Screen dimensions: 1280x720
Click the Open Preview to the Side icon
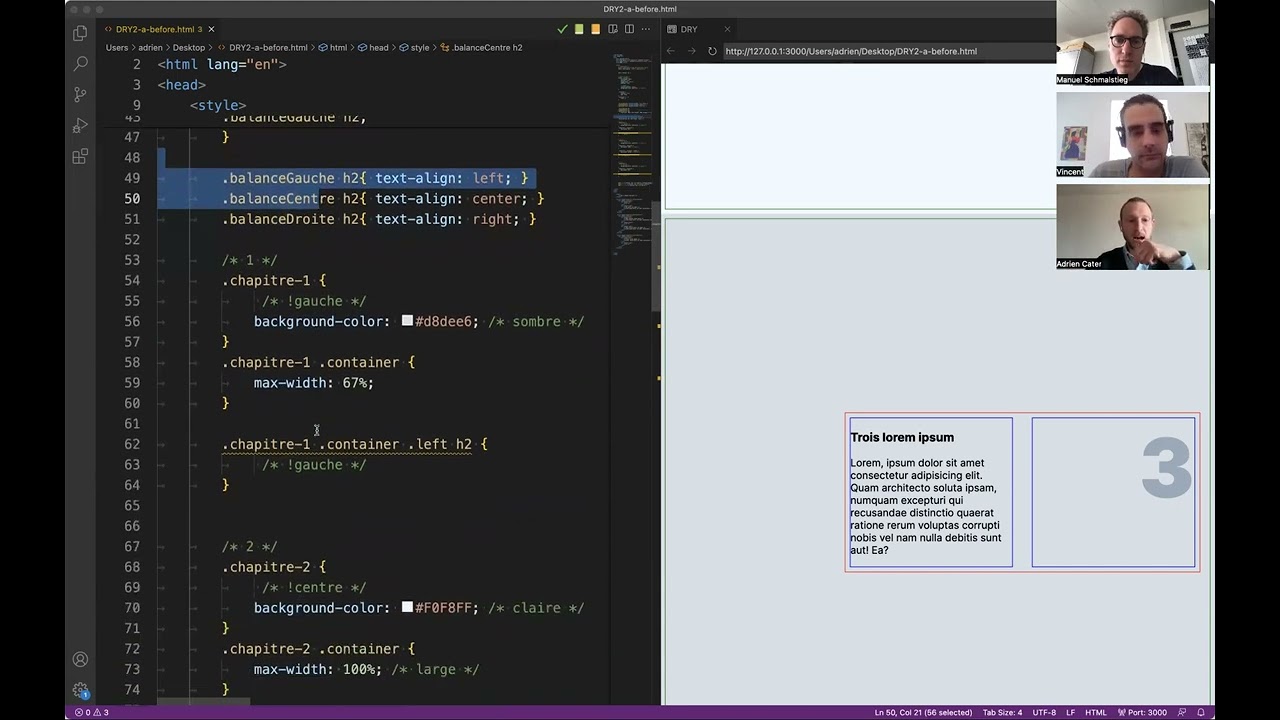[613, 29]
